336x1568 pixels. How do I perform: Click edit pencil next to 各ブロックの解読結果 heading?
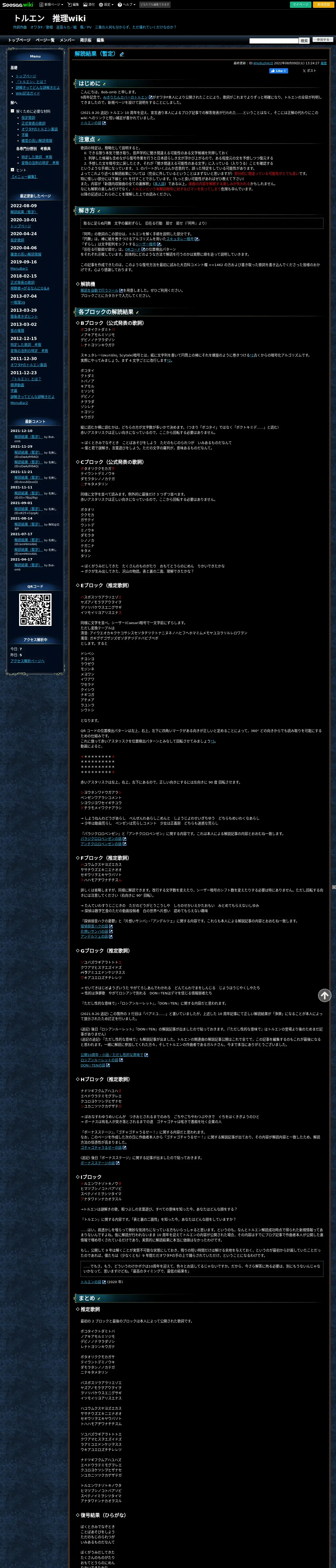point(137,312)
